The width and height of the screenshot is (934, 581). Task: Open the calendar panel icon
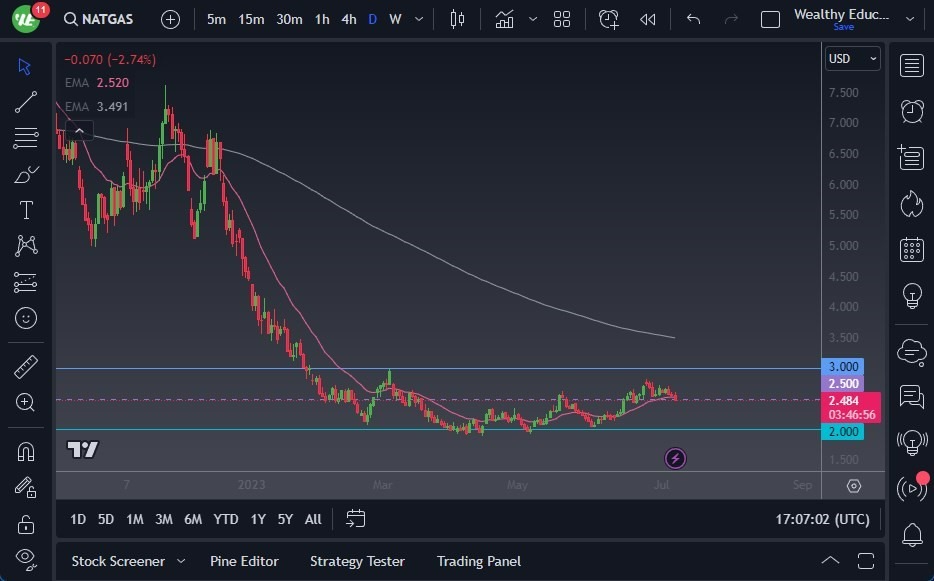[911, 249]
